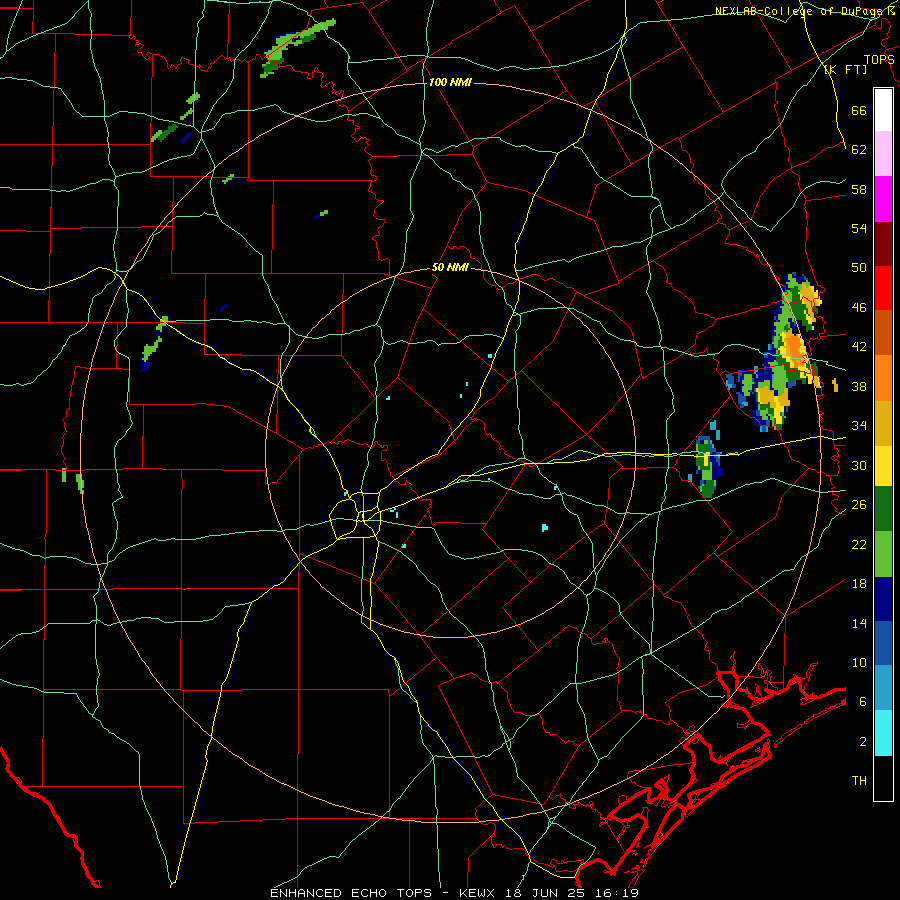Click the light green legend swatch near 22

883,554
